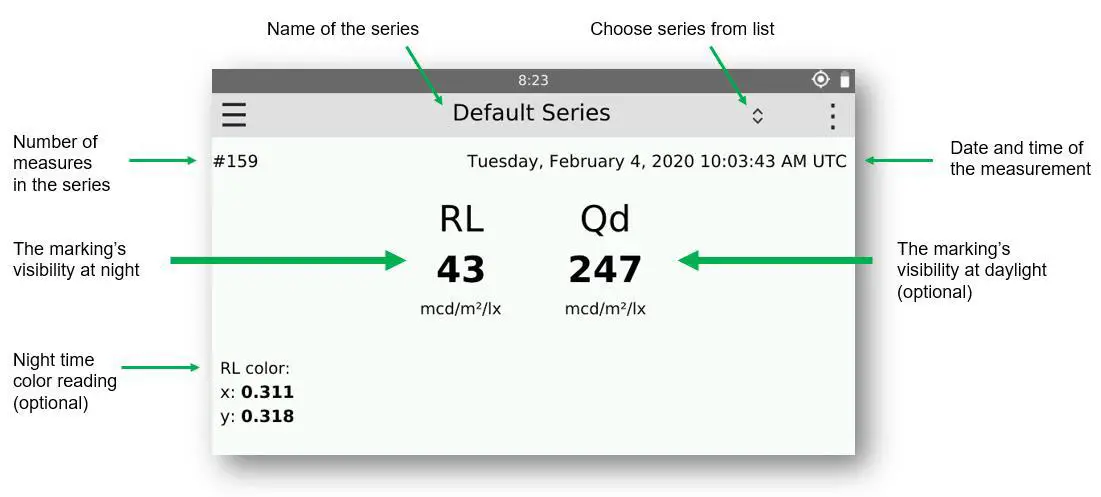Click the mcd/m²/lx unit under Qd

click(x=605, y=309)
